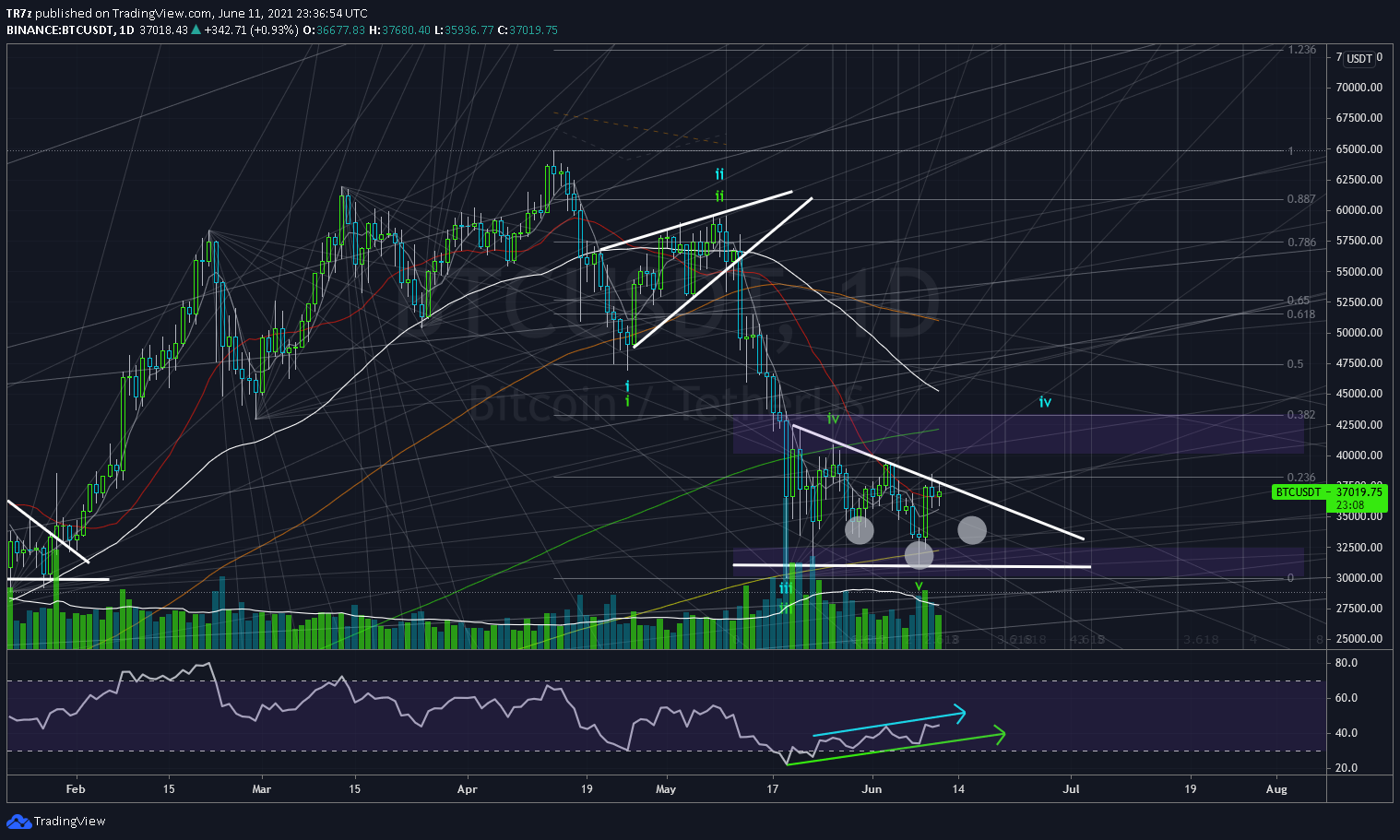
Task: Click the 55000.00 price axis label
Action: pyautogui.click(x=1358, y=272)
